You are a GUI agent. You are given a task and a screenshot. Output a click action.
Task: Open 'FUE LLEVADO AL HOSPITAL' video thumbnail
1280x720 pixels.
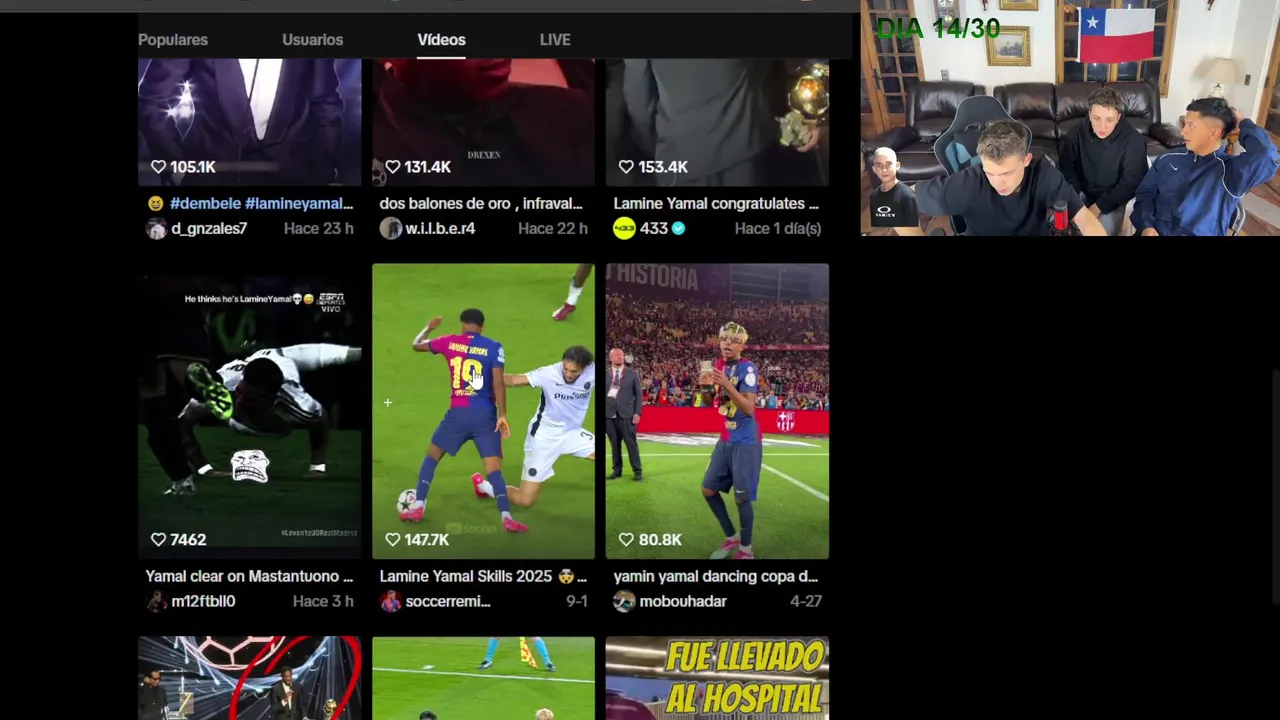(x=717, y=678)
